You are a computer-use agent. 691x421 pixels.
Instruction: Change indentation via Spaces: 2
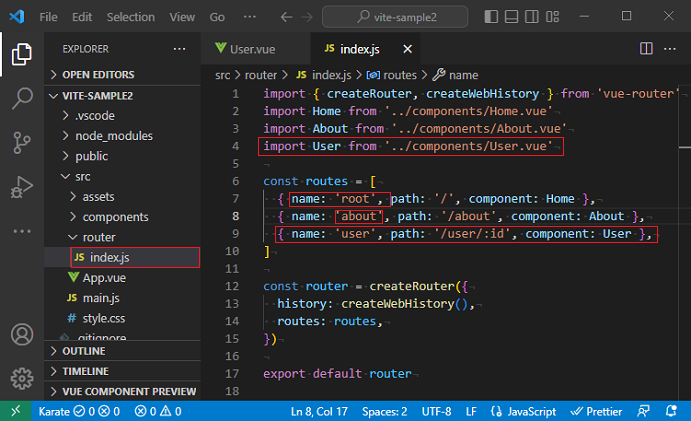click(384, 411)
